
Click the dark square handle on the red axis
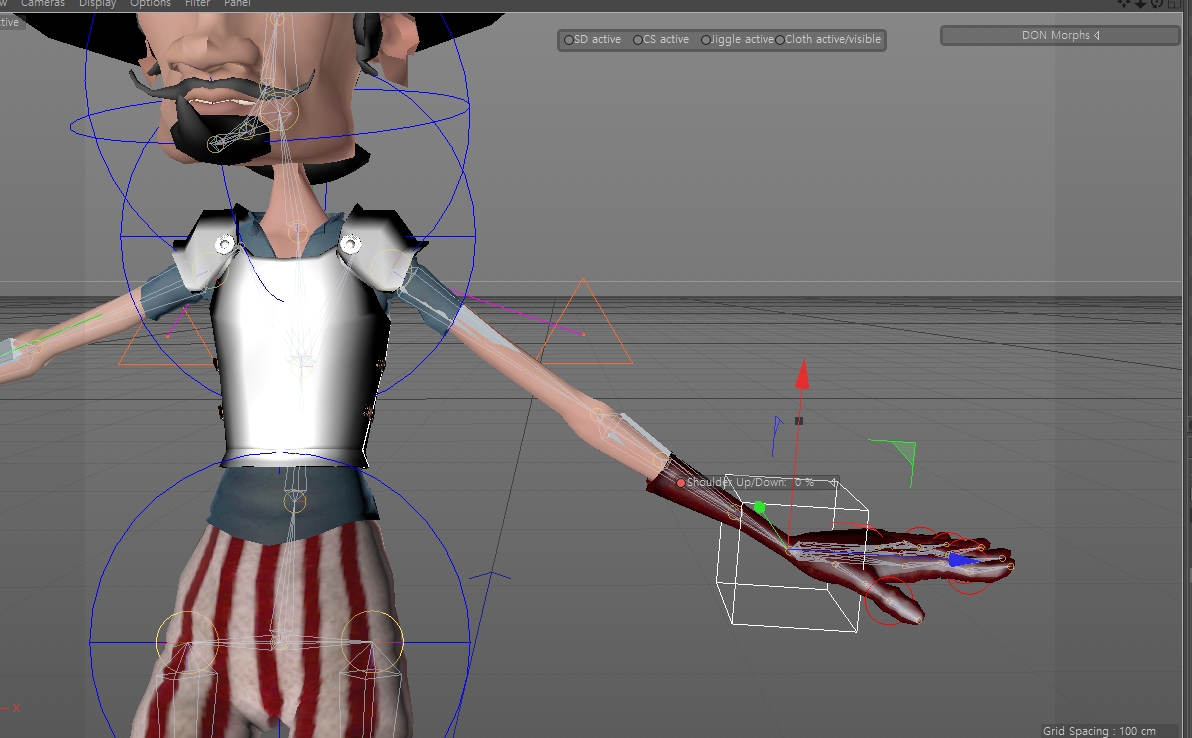tap(798, 421)
